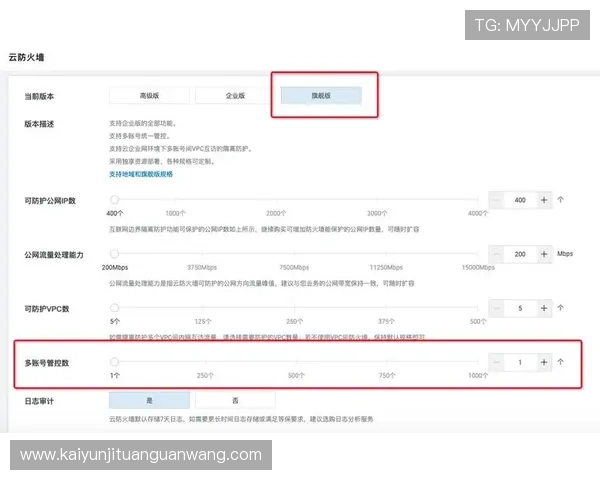Viewport: 600px width, 480px height.
Task: Click the 公网流量处理能力 slider handle
Action: coord(114,253)
